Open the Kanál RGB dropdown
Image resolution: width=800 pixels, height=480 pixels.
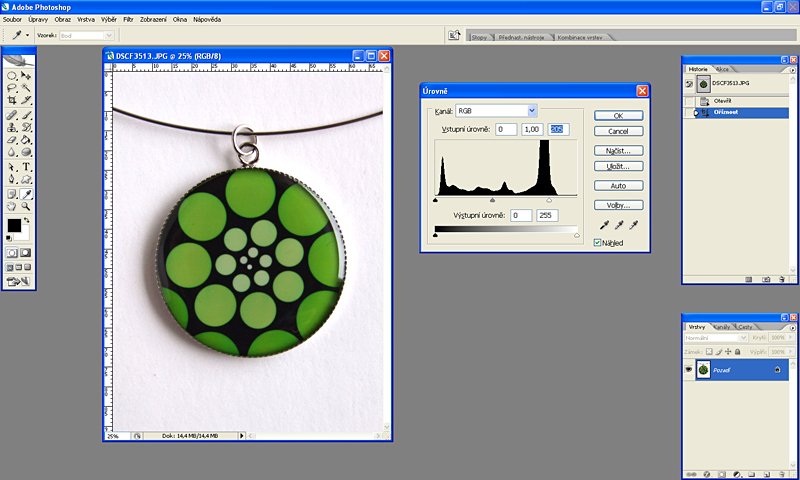tap(532, 110)
